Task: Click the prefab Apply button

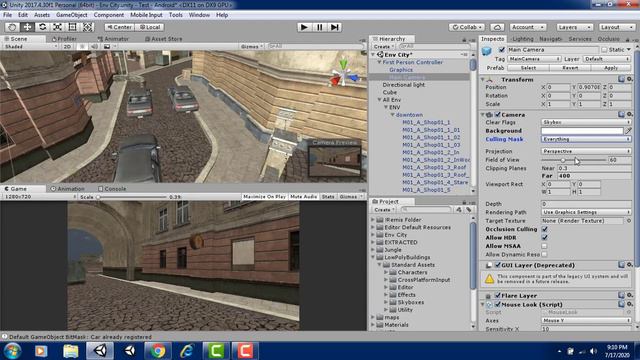Action: [611, 68]
